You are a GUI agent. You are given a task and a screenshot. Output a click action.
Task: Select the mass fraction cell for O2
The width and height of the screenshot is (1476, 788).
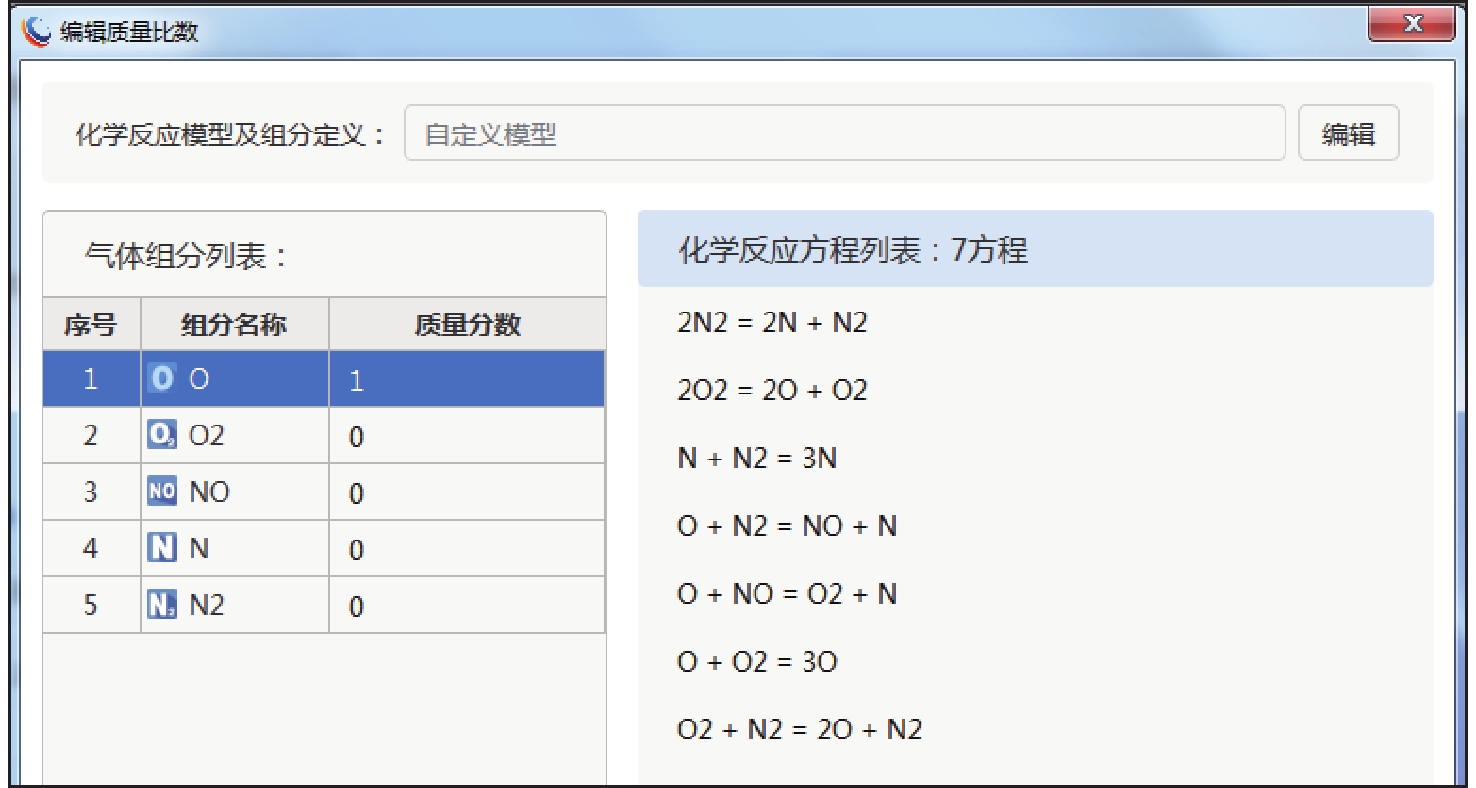pyautogui.click(x=466, y=436)
